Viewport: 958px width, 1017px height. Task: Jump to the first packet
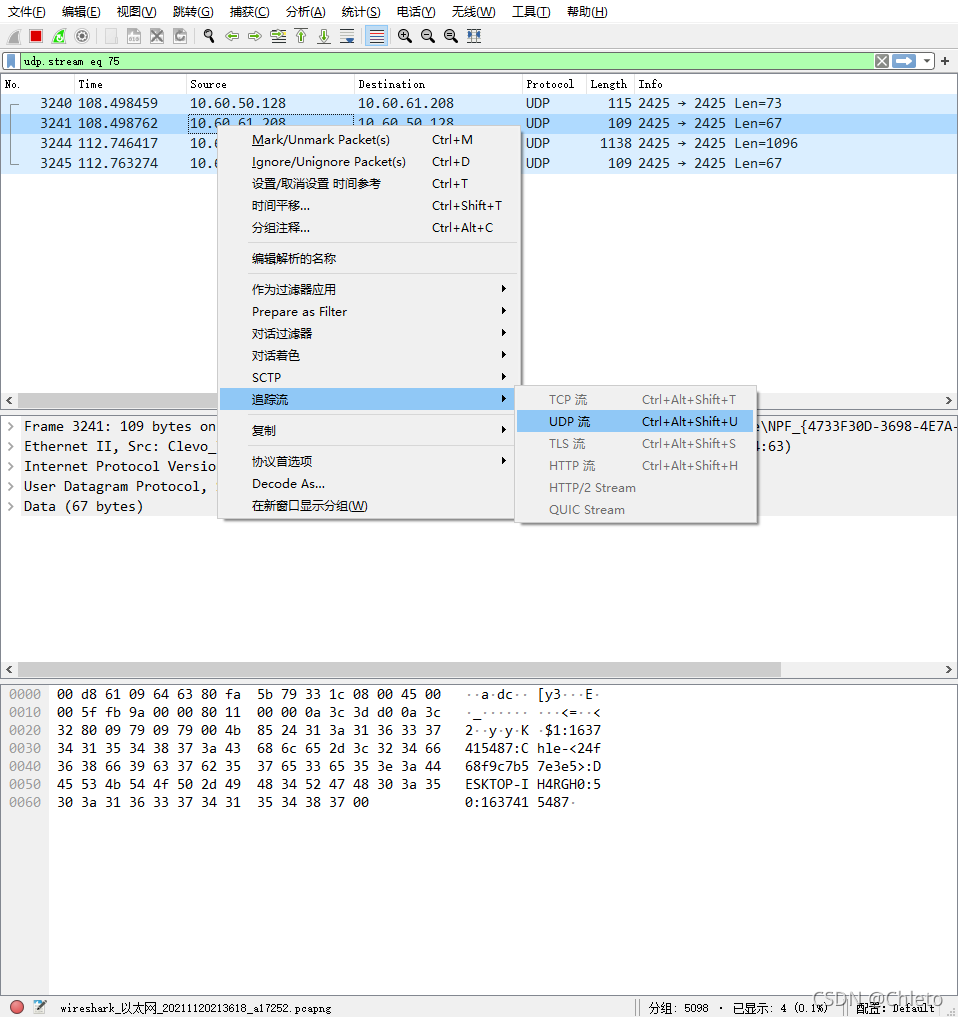[x=301, y=36]
